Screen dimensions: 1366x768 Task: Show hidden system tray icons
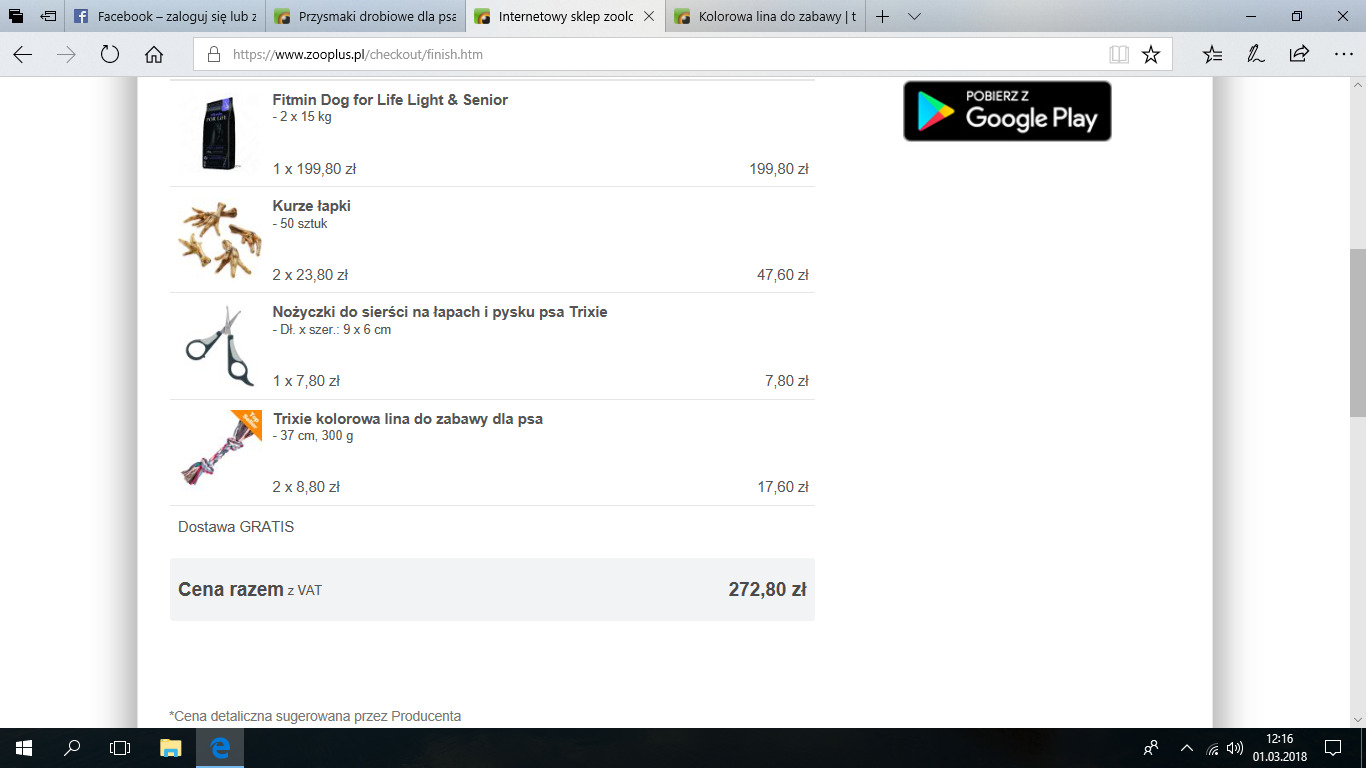pos(1187,748)
